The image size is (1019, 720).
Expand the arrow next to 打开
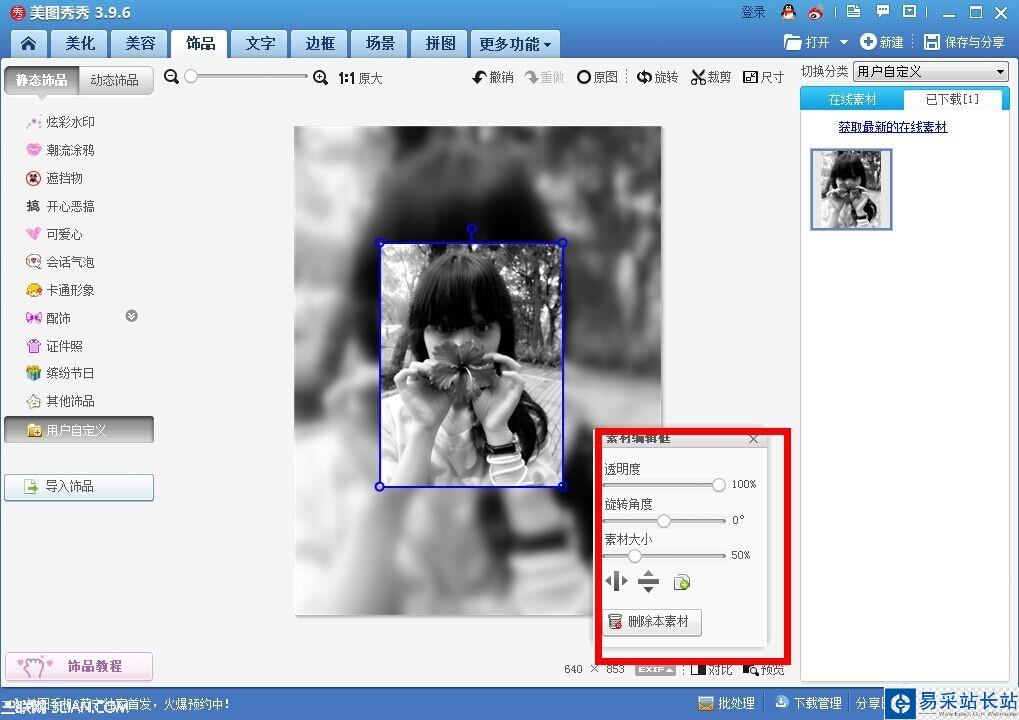pyautogui.click(x=844, y=42)
